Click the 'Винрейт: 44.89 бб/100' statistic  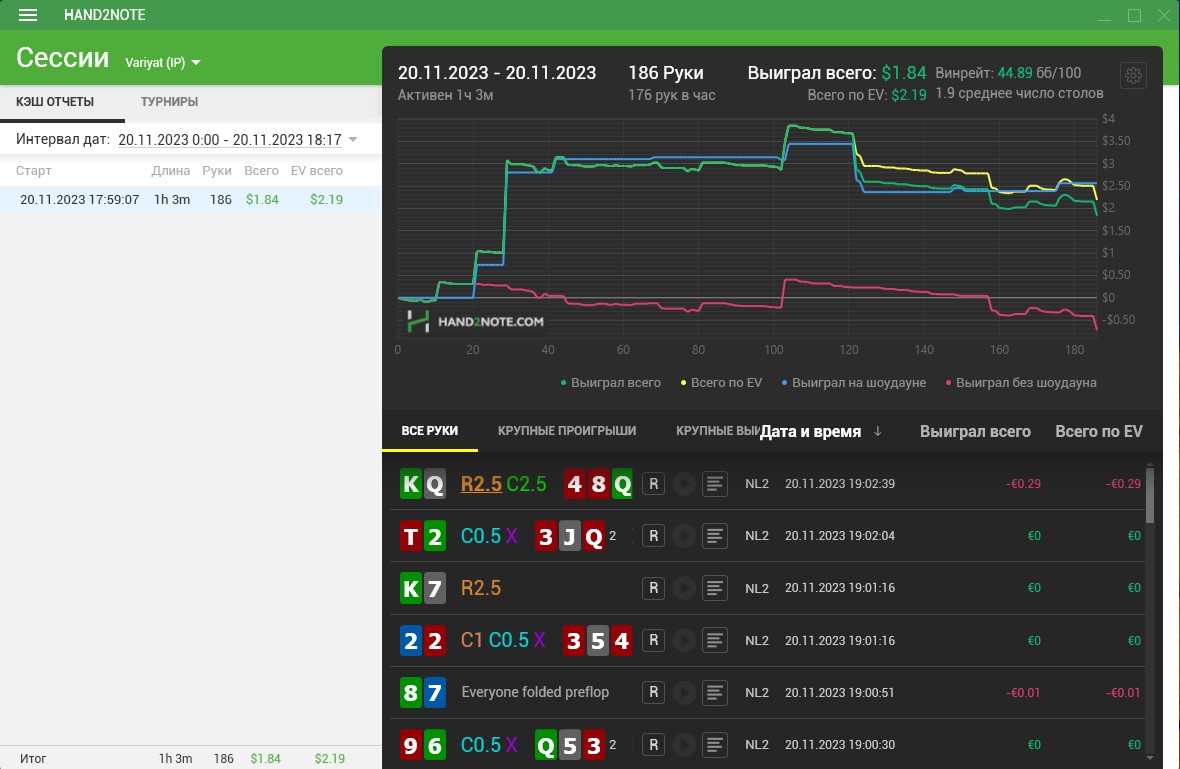(1008, 73)
